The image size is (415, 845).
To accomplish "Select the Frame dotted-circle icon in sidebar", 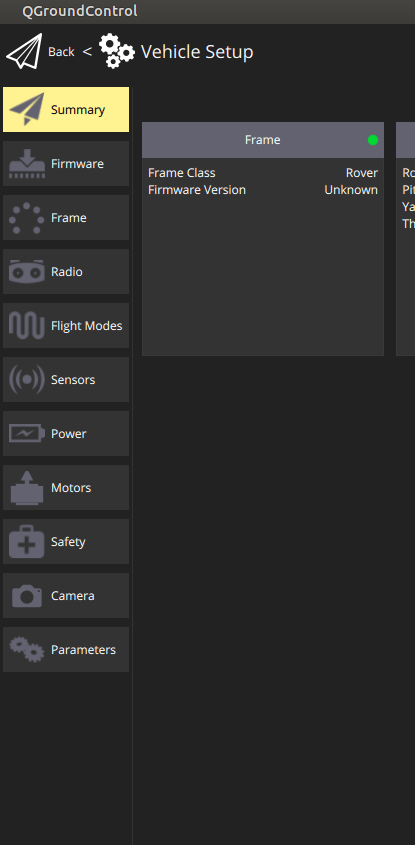I will point(27,218).
